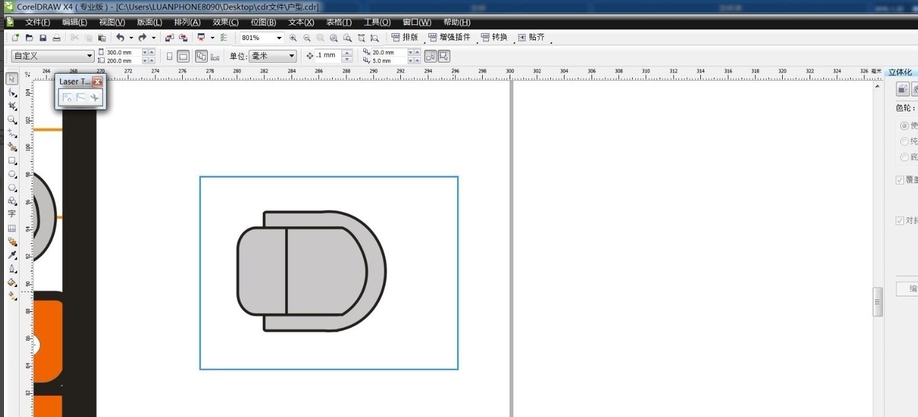Choose the Ellipse tool
Viewport: 918px width, 417px height.
12,174
